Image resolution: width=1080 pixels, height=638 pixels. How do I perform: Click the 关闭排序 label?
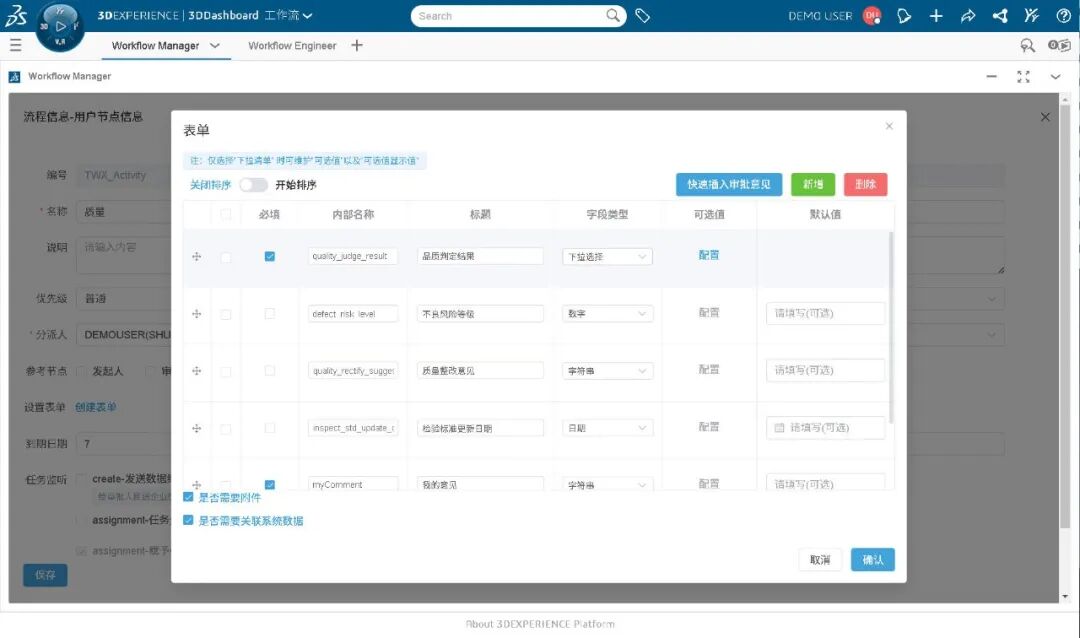[x=210, y=185]
